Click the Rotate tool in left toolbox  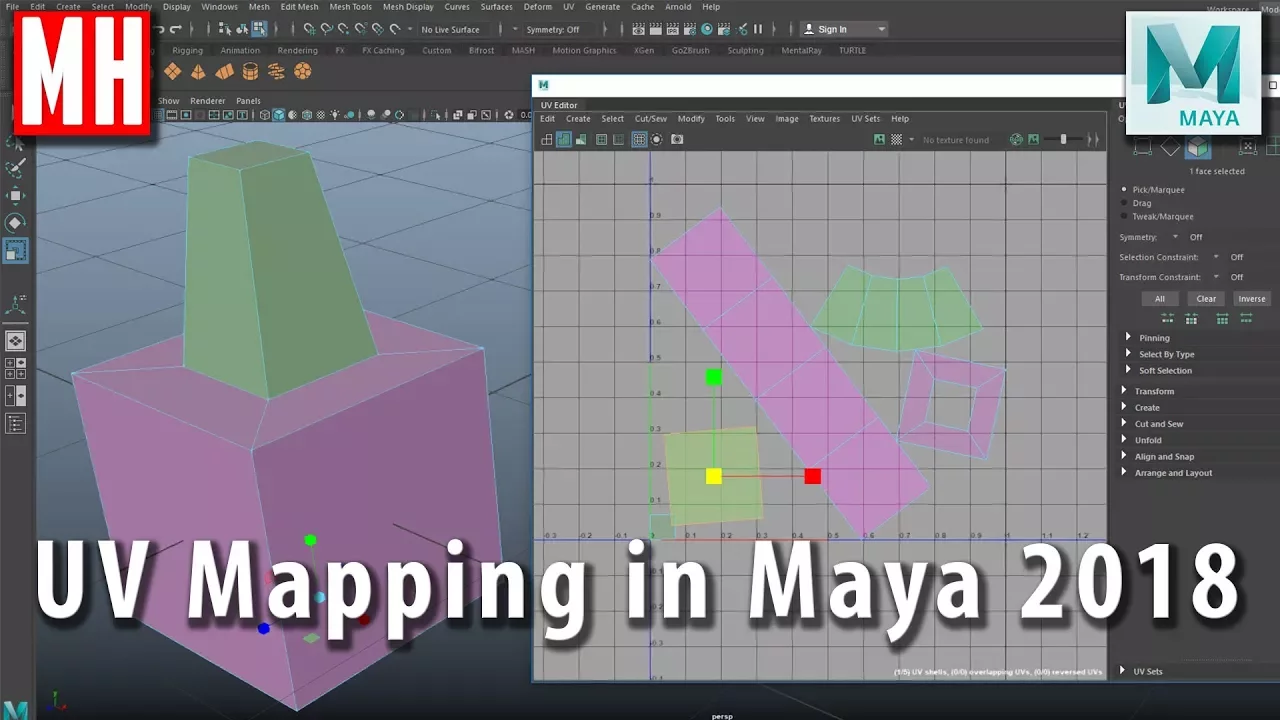point(16,223)
